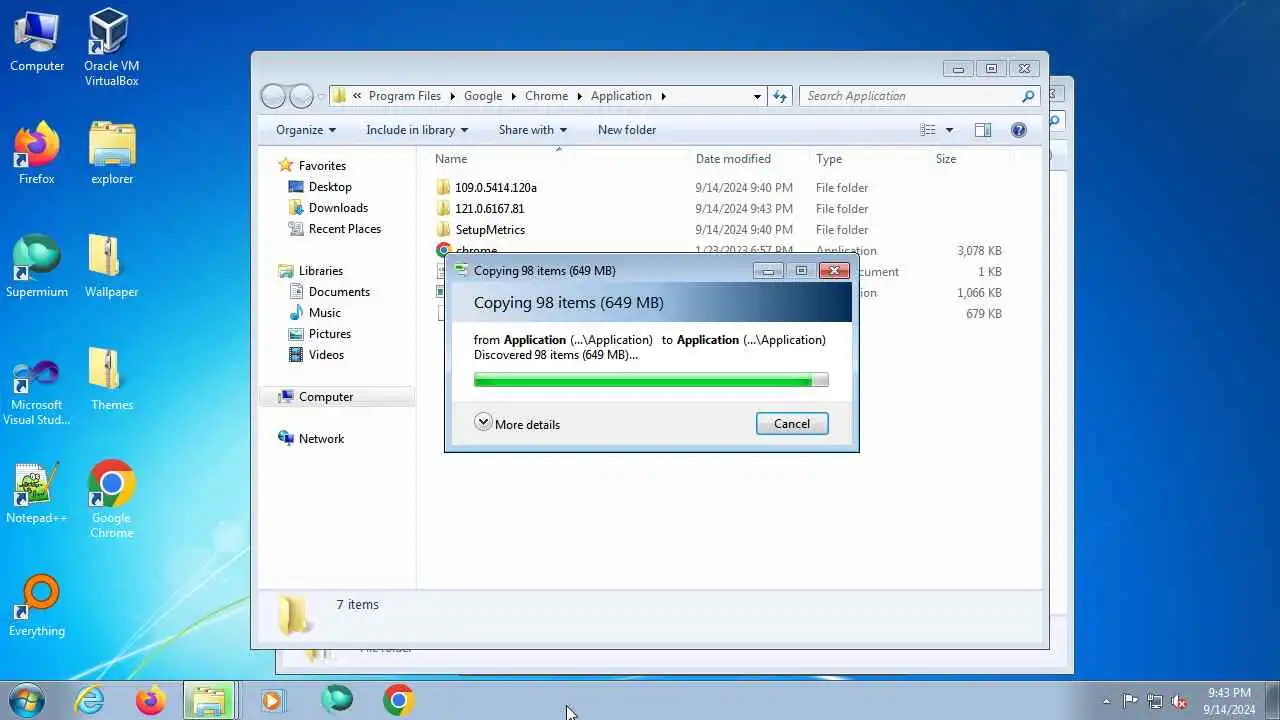Click the Search Application field
Screen dimensions: 1280x720
pos(919,96)
